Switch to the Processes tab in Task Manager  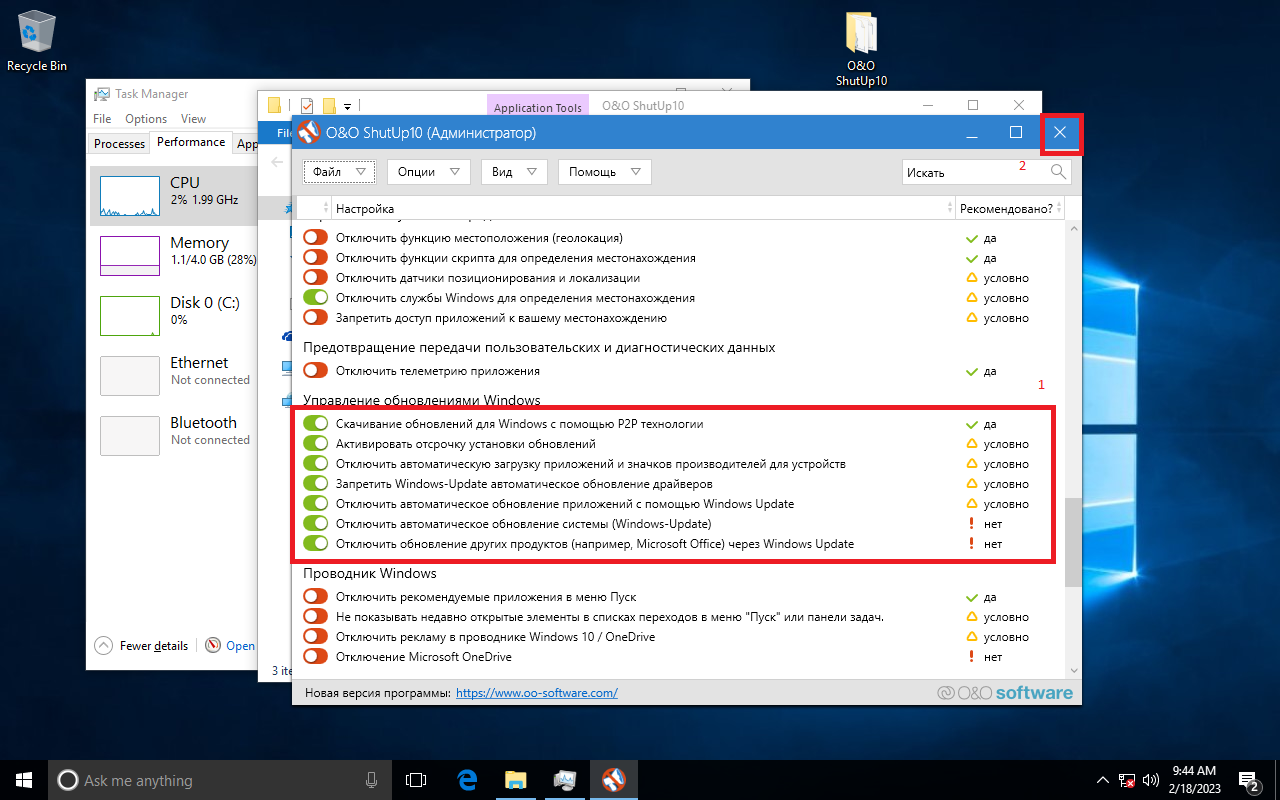tap(119, 144)
